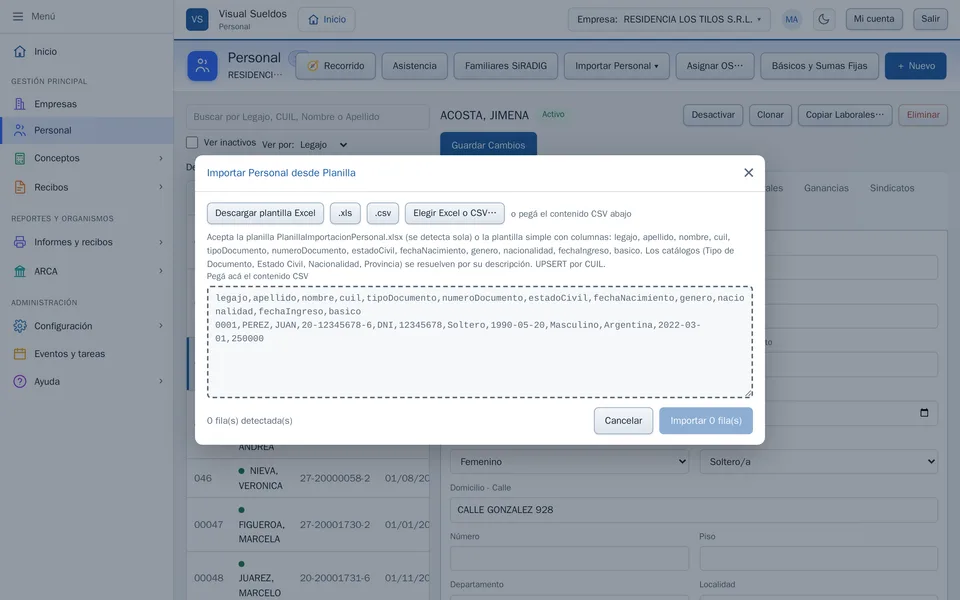Click the Personal module blue icon
The width and height of the screenshot is (960, 600).
click(202, 66)
